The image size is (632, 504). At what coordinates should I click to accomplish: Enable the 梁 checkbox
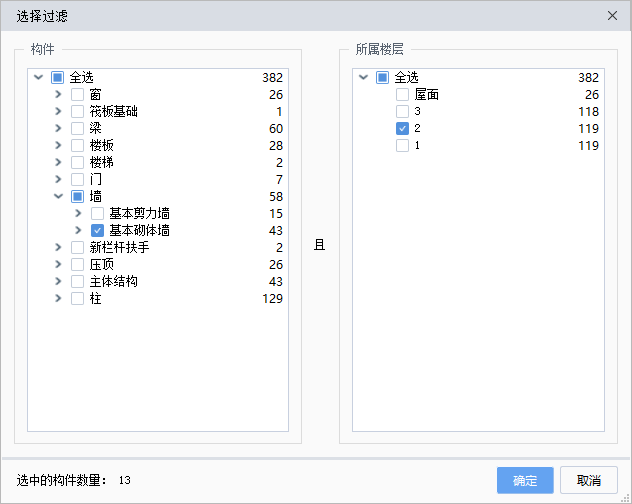77,129
